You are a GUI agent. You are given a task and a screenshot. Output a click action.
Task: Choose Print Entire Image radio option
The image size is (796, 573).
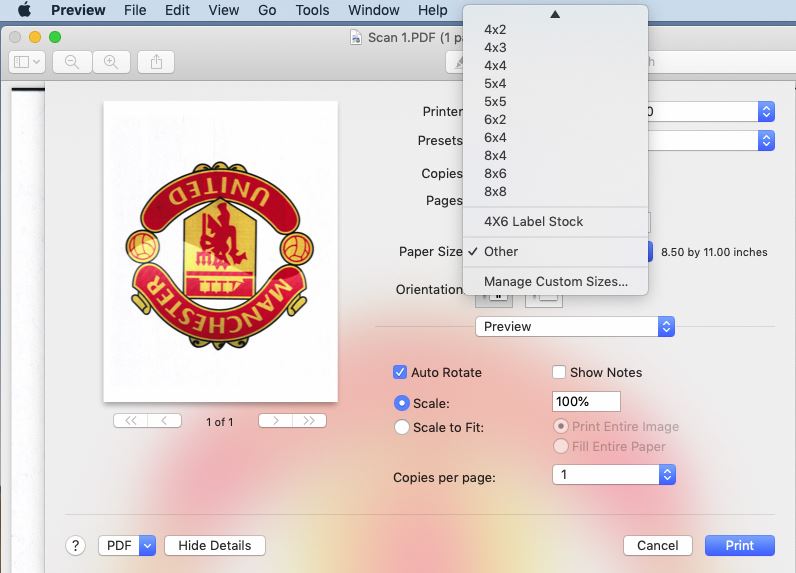tap(560, 426)
